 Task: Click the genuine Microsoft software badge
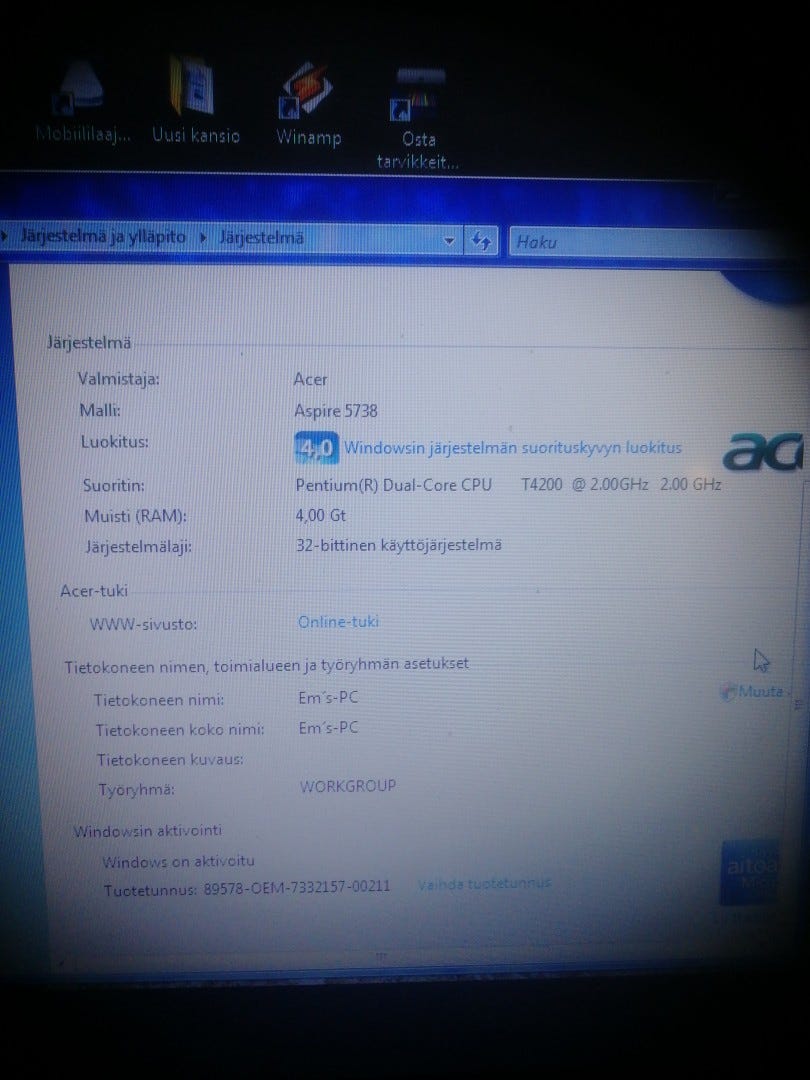(750, 872)
